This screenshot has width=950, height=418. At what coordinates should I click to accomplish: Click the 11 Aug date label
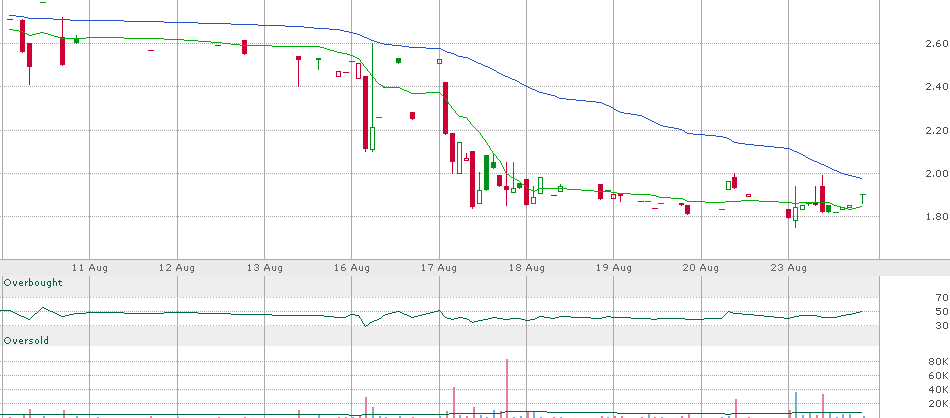click(90, 267)
